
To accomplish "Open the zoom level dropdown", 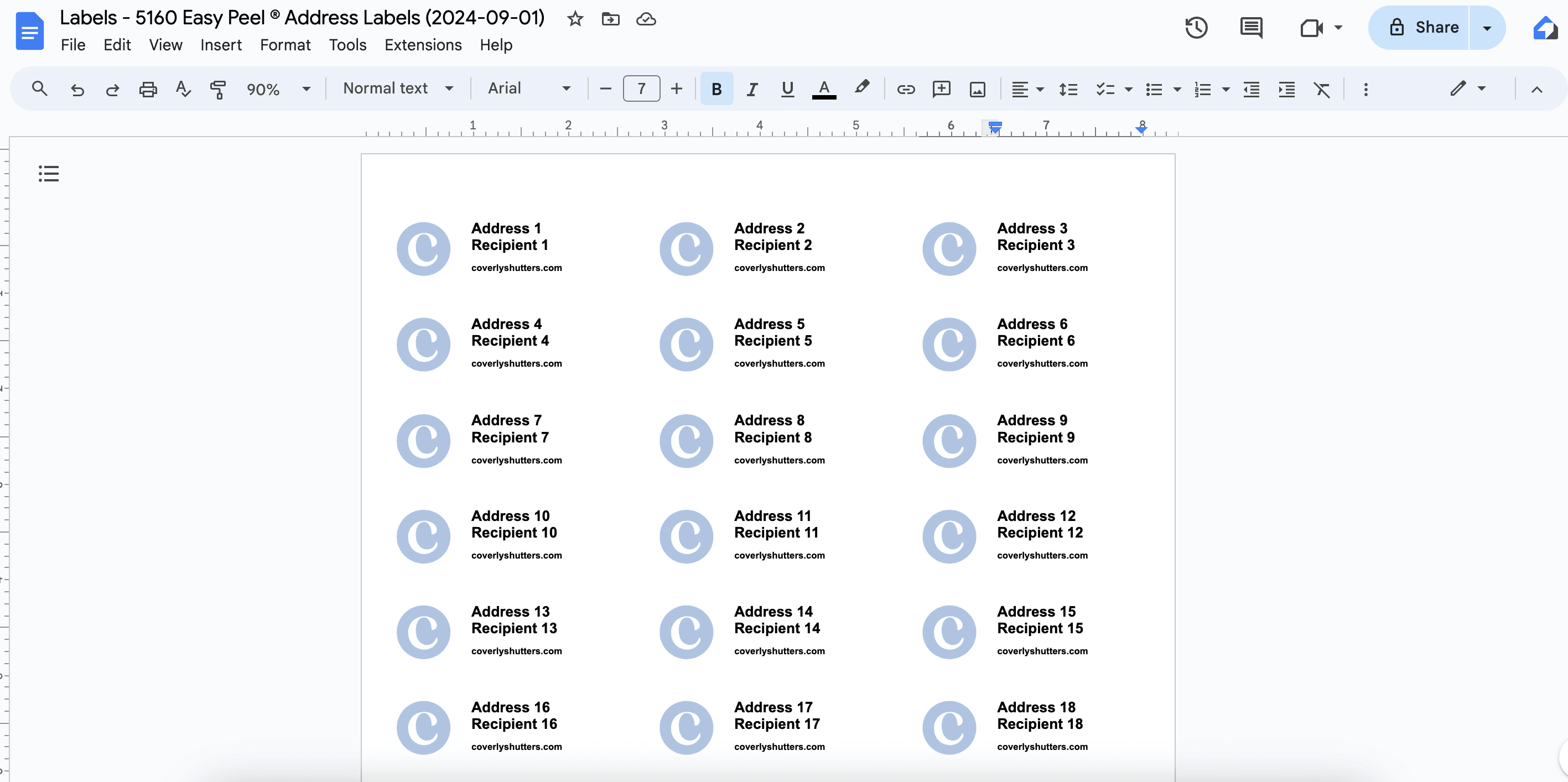I will (278, 89).
